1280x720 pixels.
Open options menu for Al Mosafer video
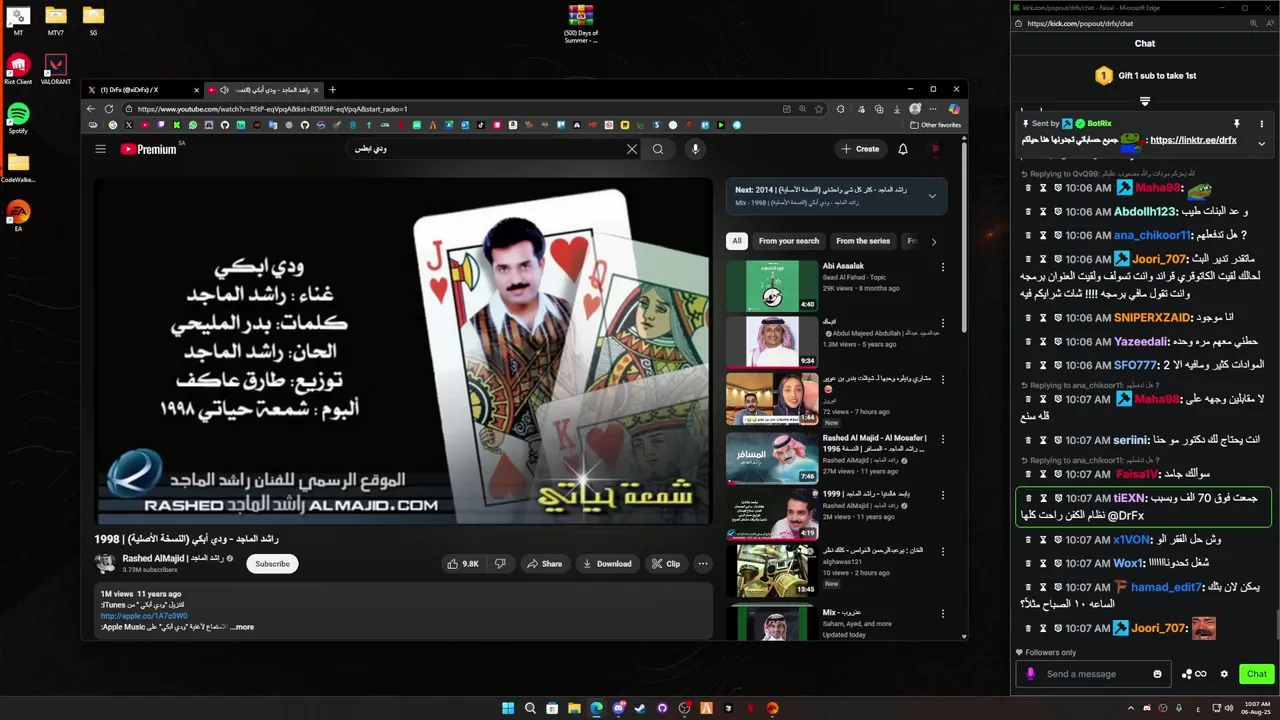pyautogui.click(x=942, y=439)
